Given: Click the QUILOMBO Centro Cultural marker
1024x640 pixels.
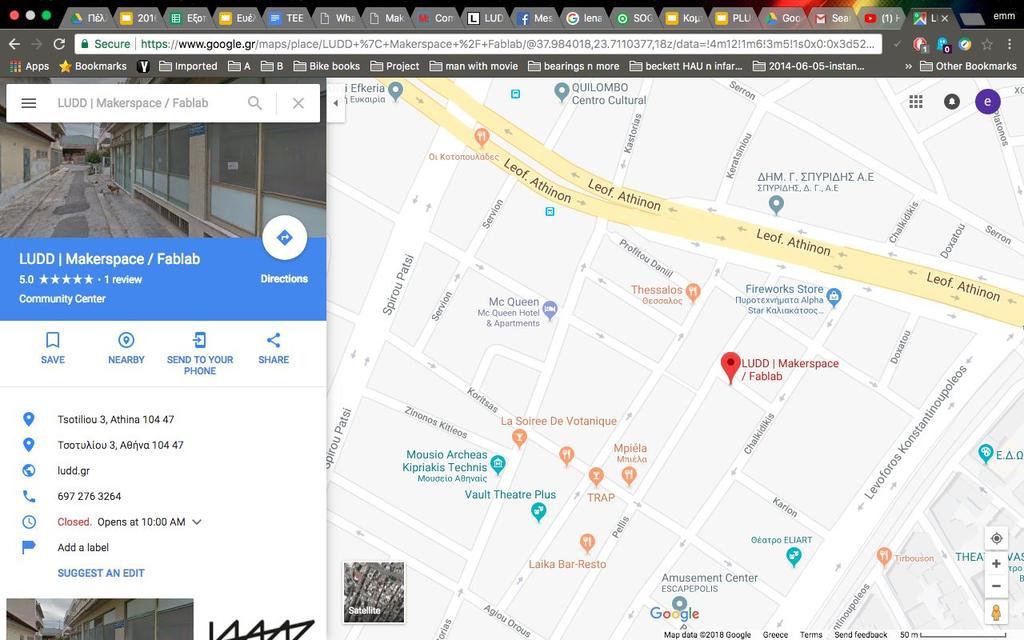Looking at the screenshot, I should point(562,91).
